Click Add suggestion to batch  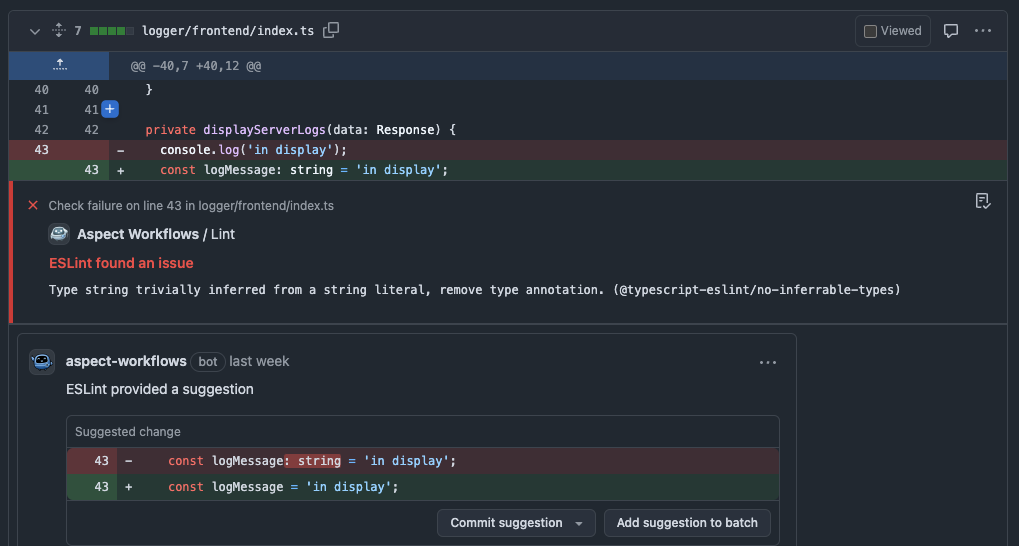click(687, 523)
